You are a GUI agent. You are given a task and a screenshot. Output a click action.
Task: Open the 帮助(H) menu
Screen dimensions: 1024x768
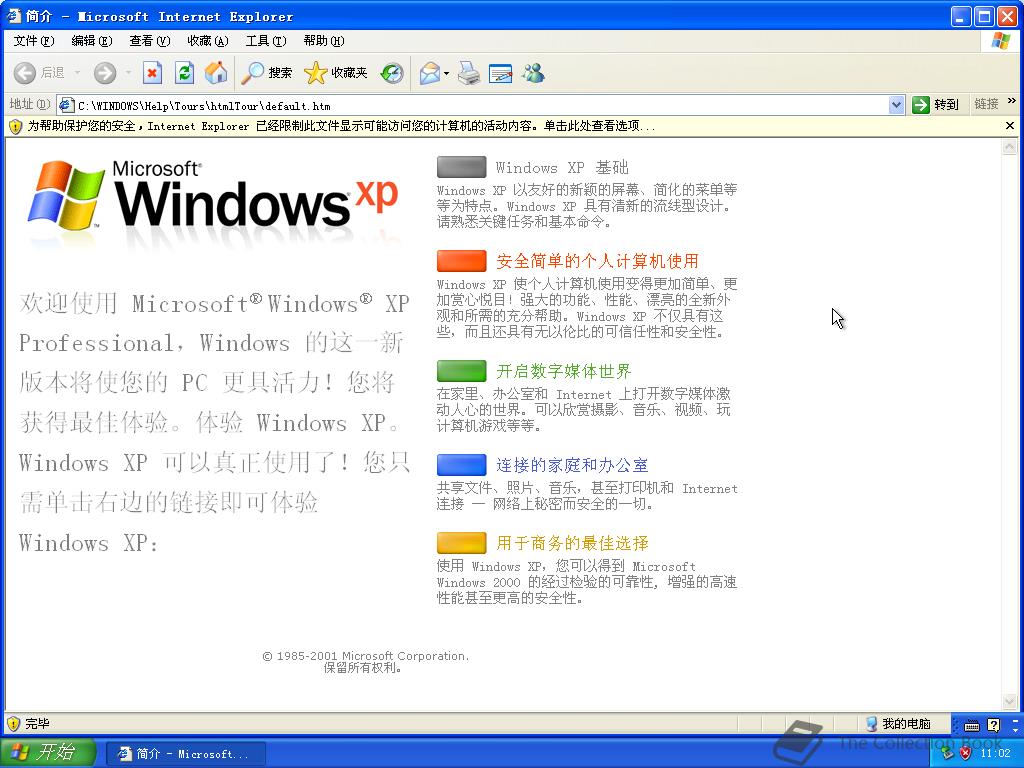(x=324, y=40)
